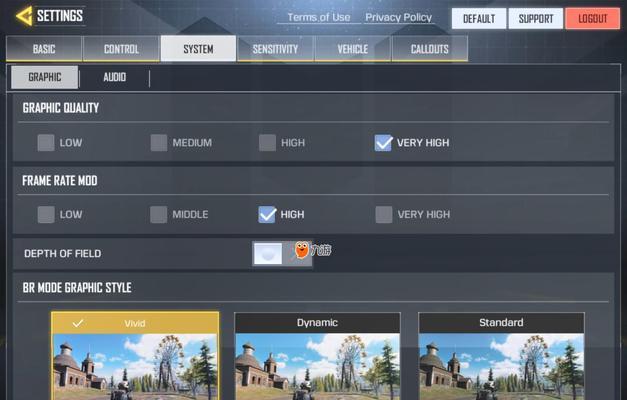Switch to the Audio sub-tab
This screenshot has width=627, height=400.
[115, 77]
